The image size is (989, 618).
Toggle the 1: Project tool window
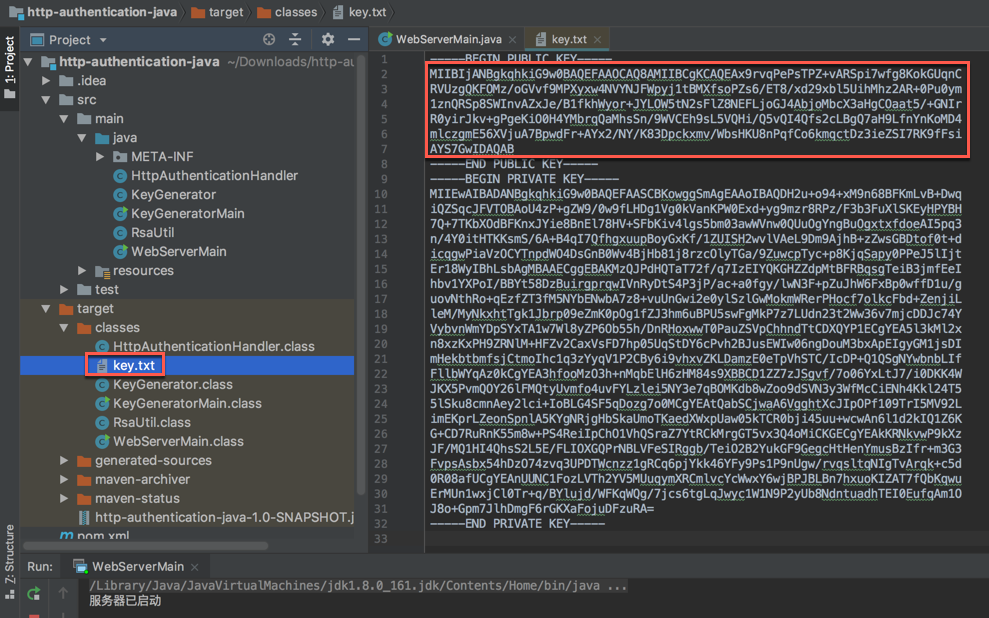(10, 60)
